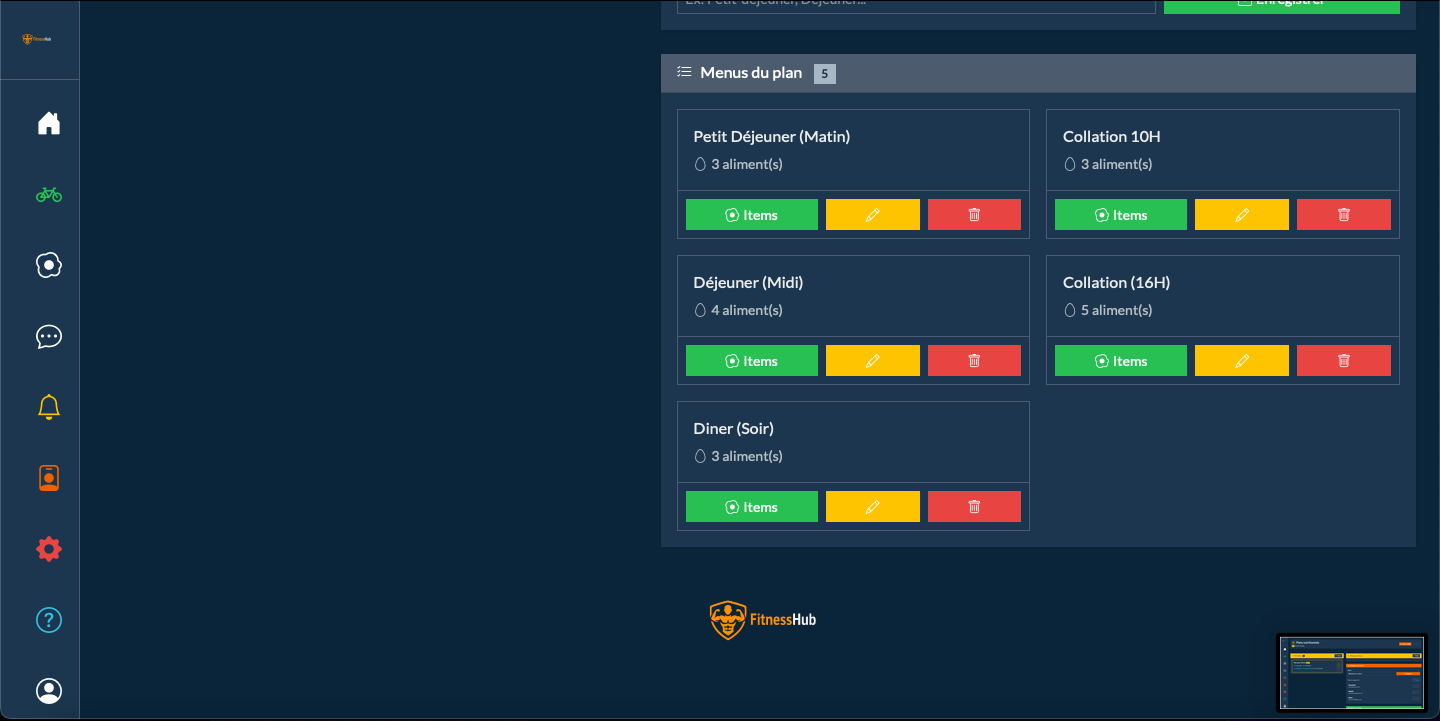Click the FitnessHub footer logo
1440x721 pixels.
point(763,620)
